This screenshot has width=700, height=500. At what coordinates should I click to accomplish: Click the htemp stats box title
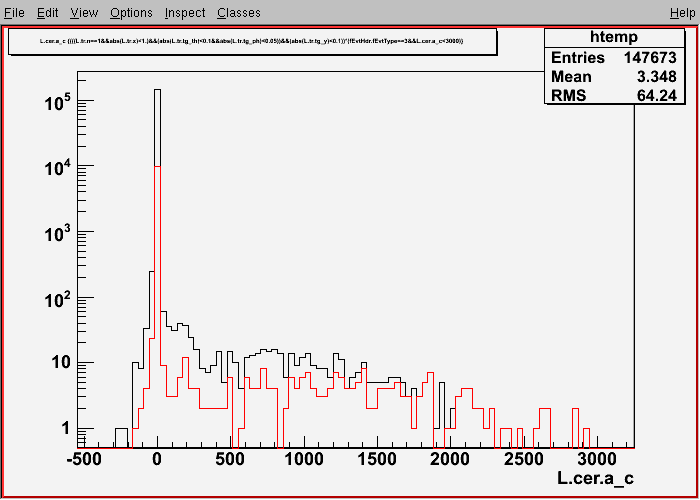click(x=614, y=38)
